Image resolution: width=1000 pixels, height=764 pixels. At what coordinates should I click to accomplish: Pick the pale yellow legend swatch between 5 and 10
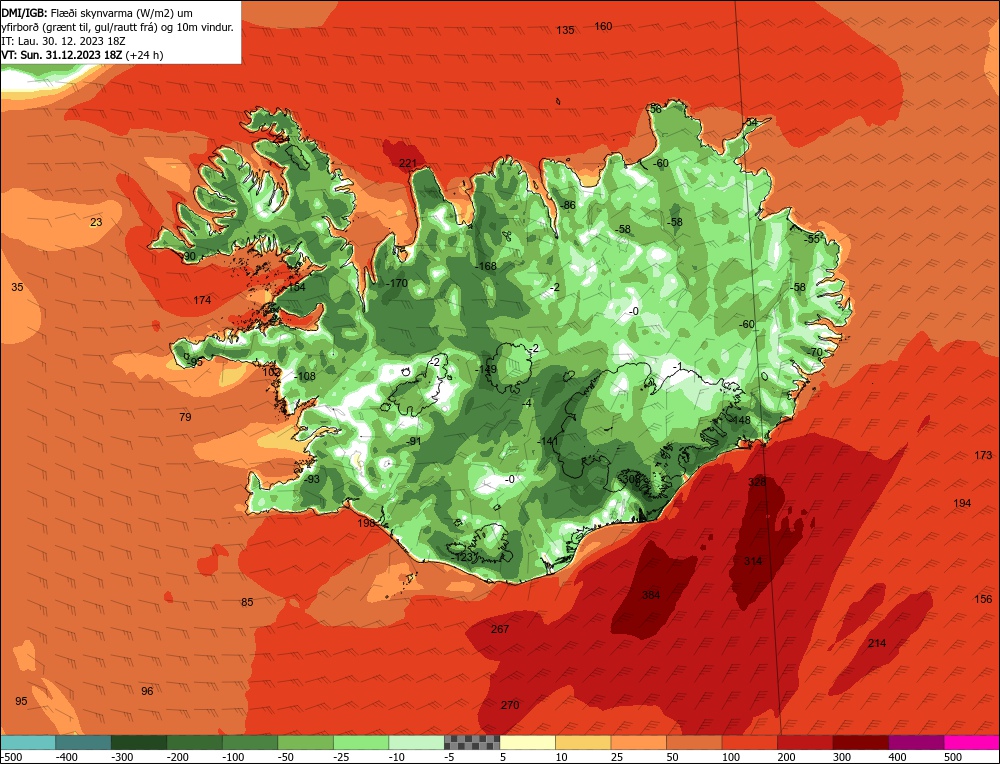[x=527, y=742]
